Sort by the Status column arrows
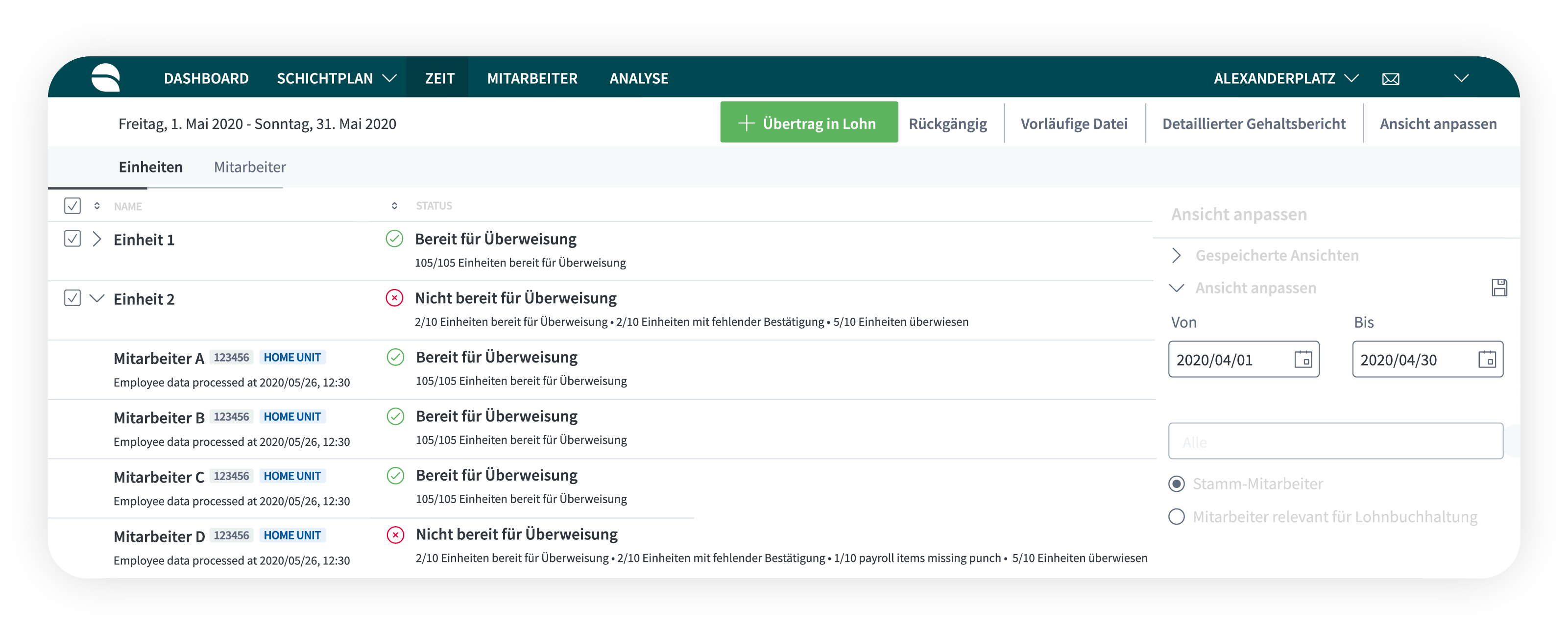 [x=394, y=206]
